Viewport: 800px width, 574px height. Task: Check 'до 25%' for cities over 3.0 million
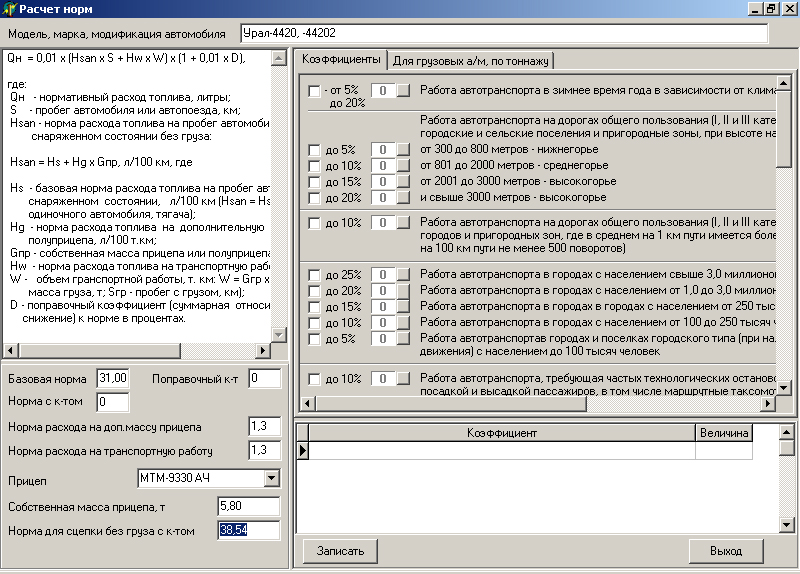tap(315, 275)
